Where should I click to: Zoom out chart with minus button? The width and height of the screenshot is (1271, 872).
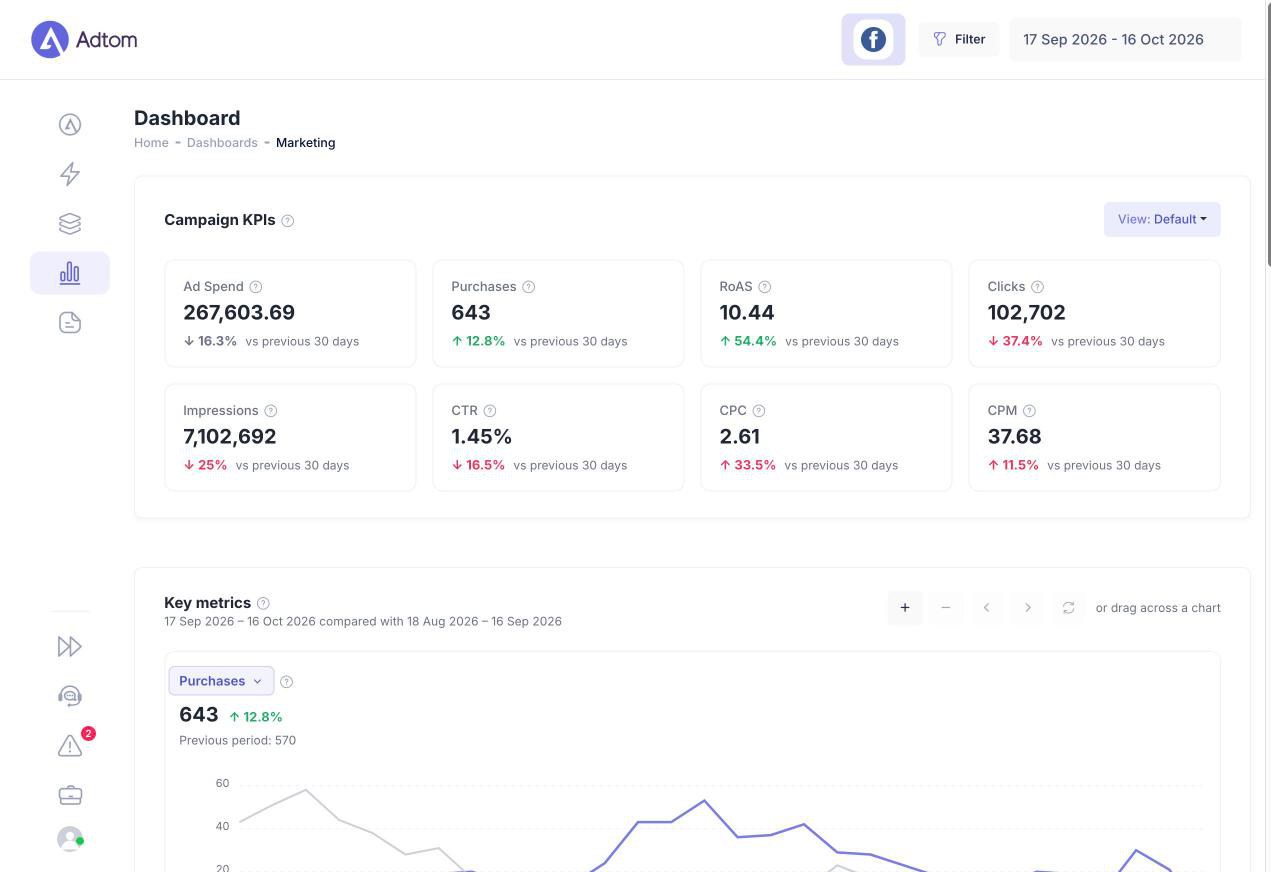click(x=945, y=608)
